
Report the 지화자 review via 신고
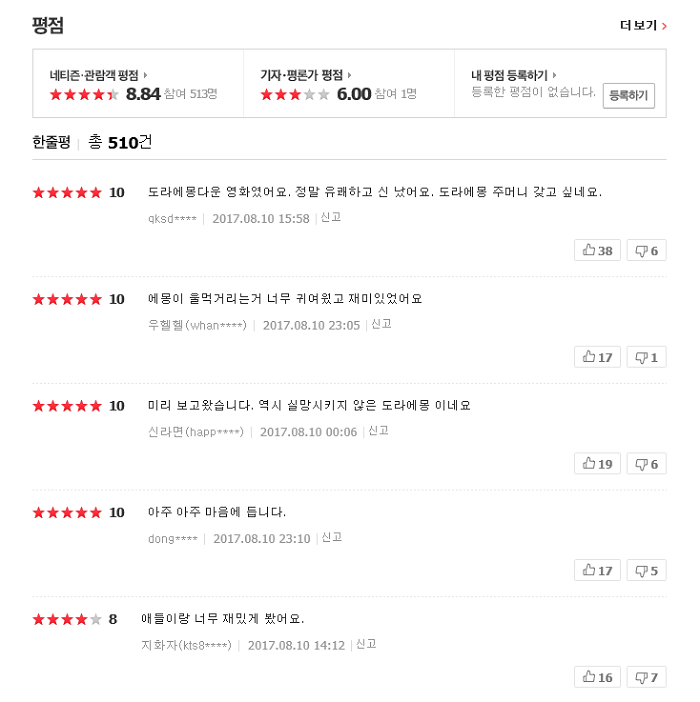pos(366,644)
